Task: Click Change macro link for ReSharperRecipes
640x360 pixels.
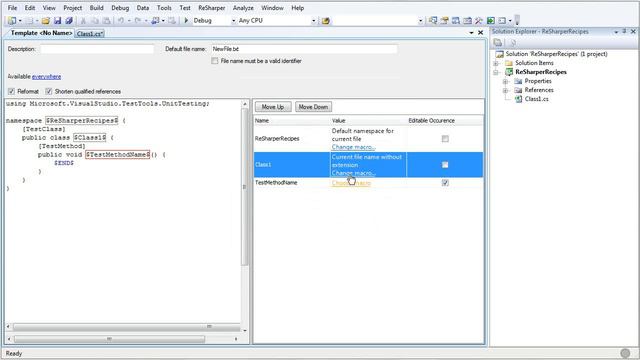Action: click(353, 147)
